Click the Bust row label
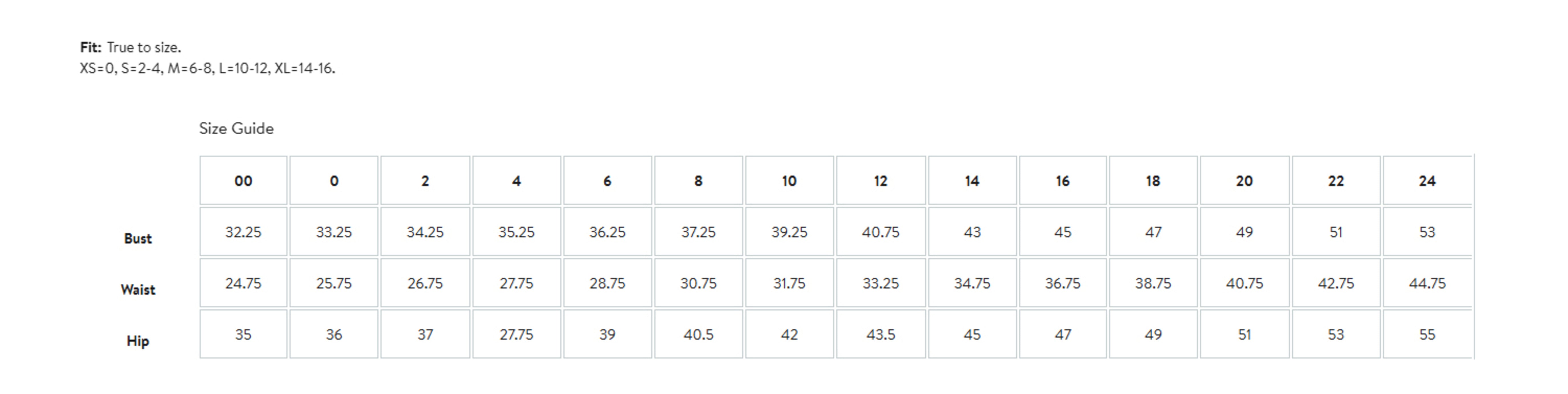1568x394 pixels. (138, 239)
